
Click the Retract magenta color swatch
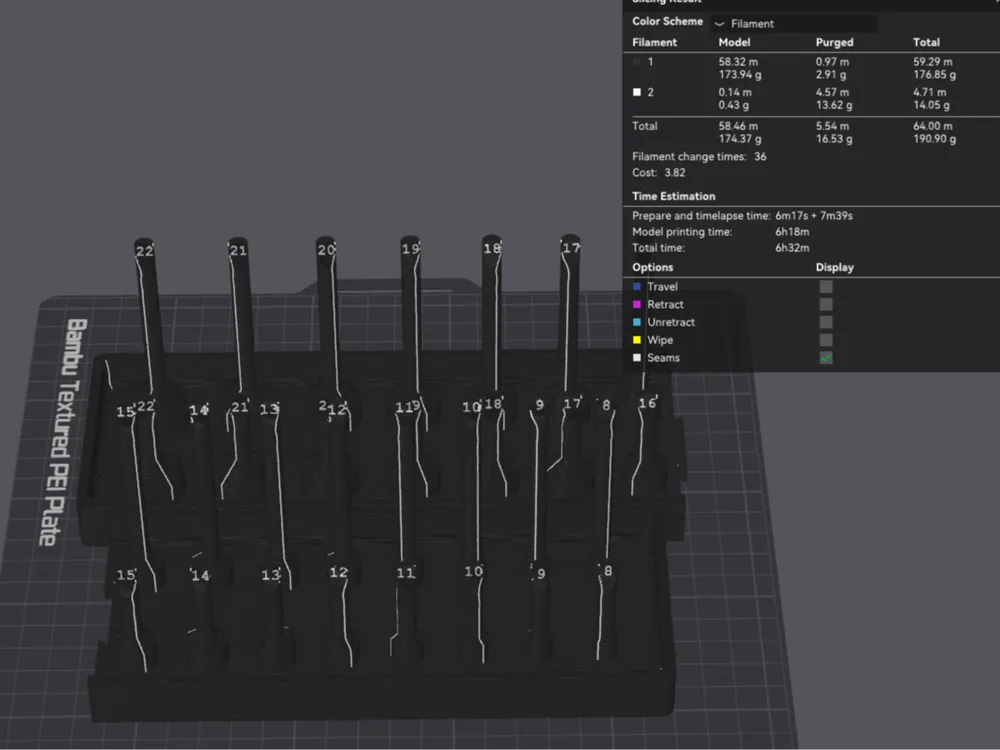click(x=636, y=305)
